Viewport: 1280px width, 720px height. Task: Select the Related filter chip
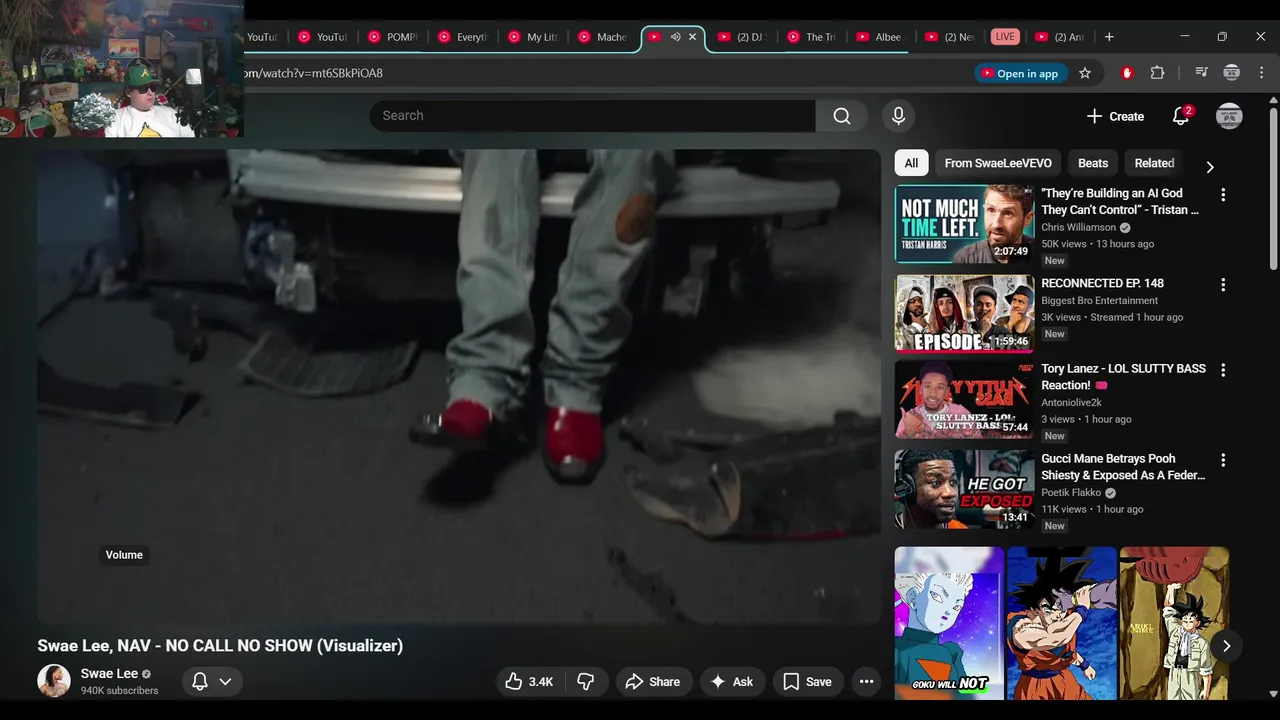coord(1154,163)
